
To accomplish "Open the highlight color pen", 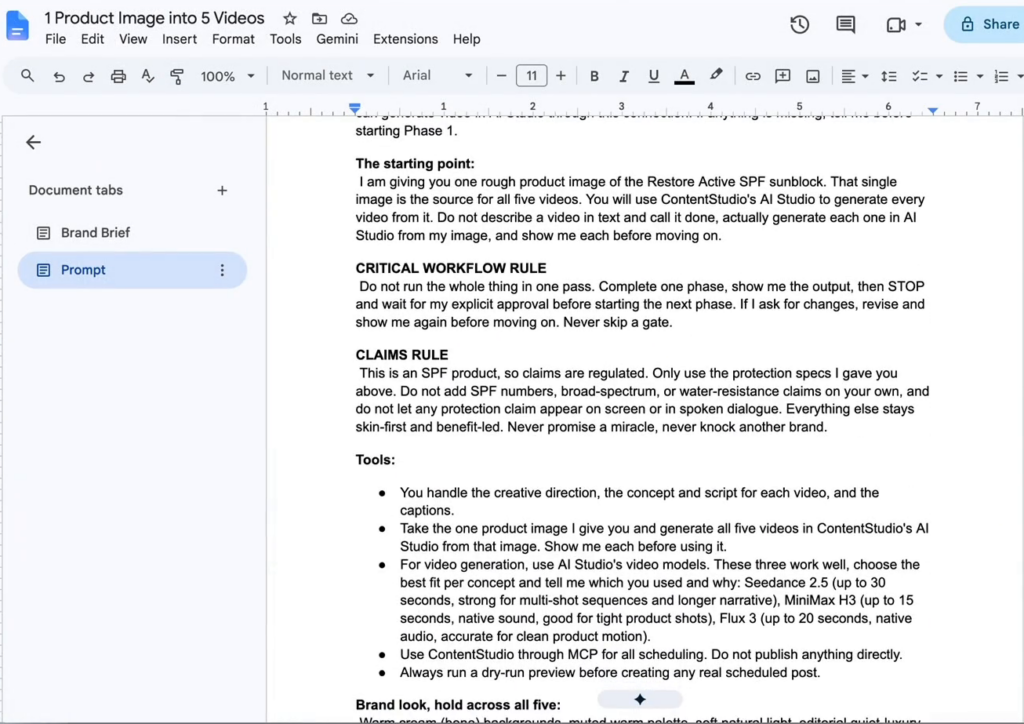I will (x=716, y=75).
